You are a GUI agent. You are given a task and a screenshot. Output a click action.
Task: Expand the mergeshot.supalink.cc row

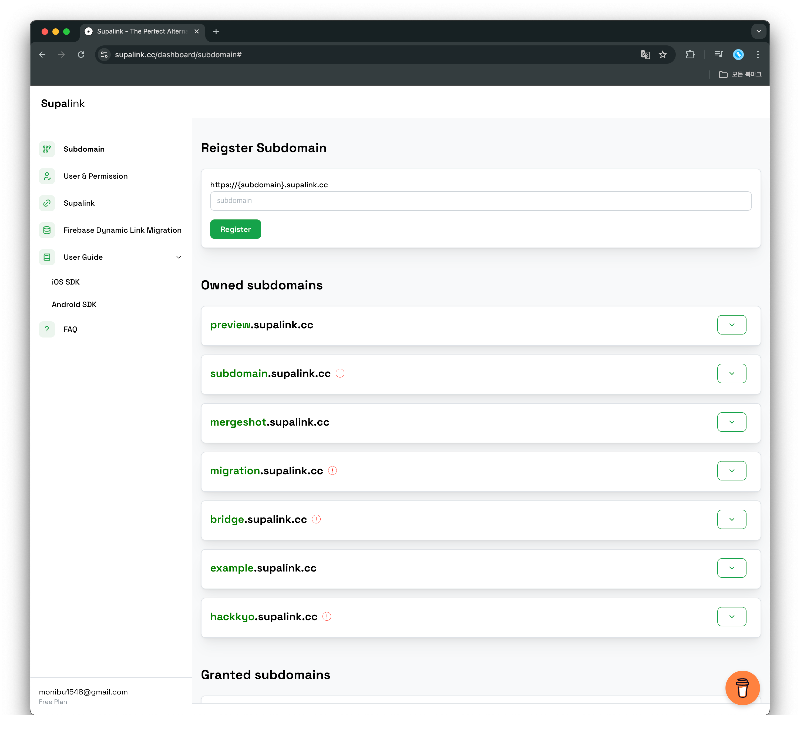(x=732, y=422)
